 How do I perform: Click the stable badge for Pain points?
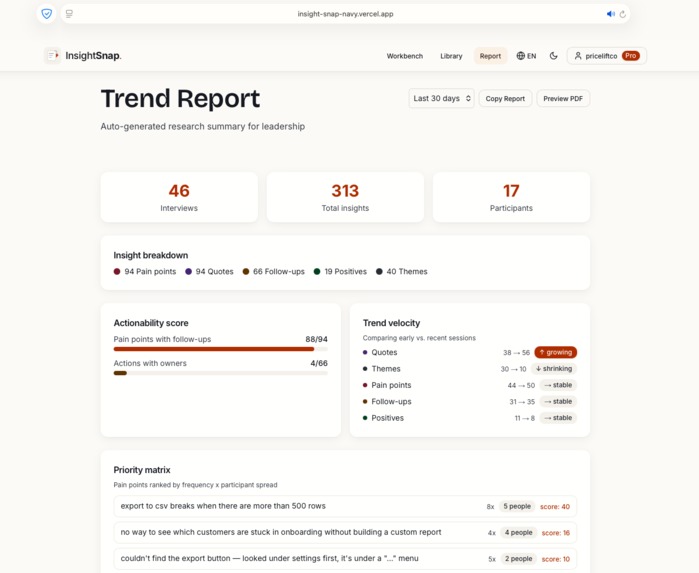[558, 385]
